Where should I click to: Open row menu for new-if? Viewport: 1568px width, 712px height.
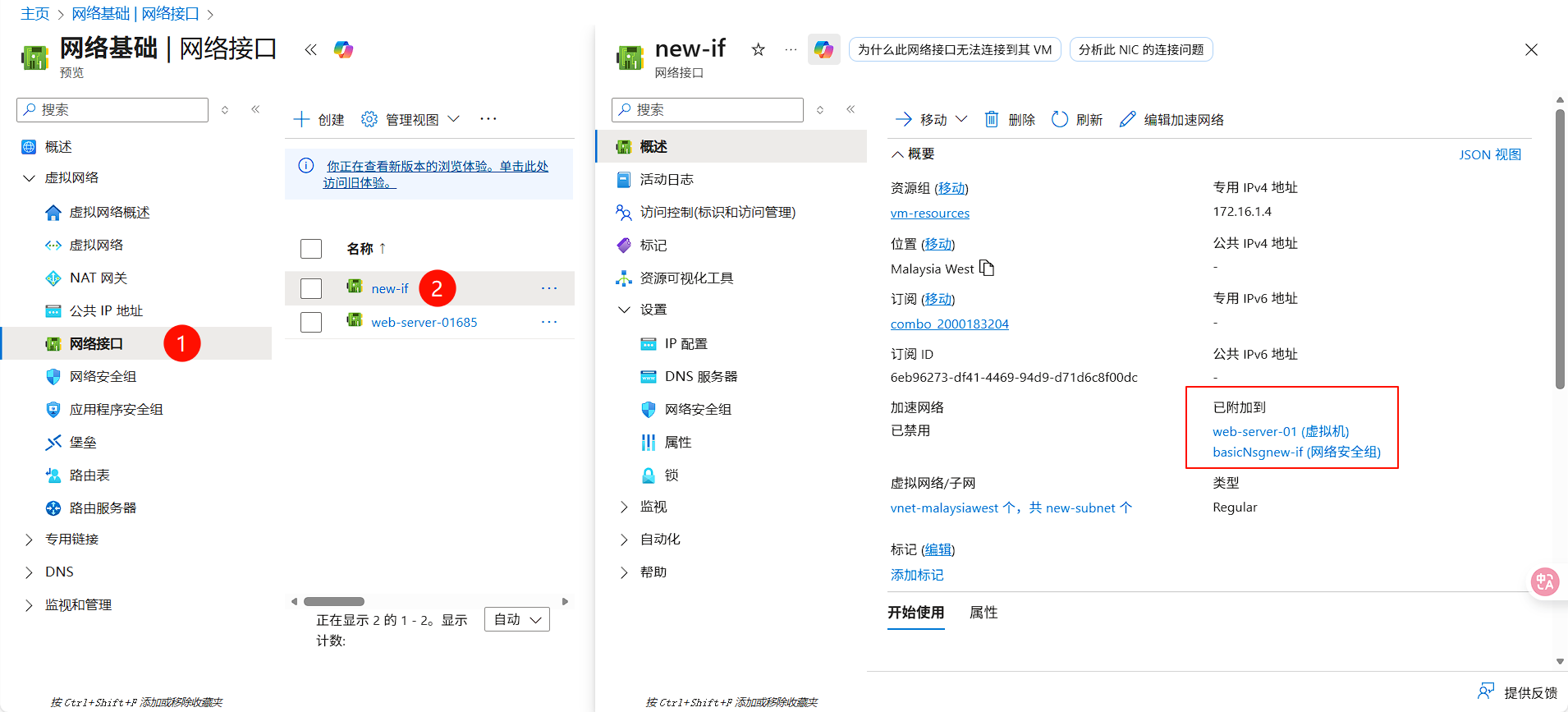click(x=549, y=288)
